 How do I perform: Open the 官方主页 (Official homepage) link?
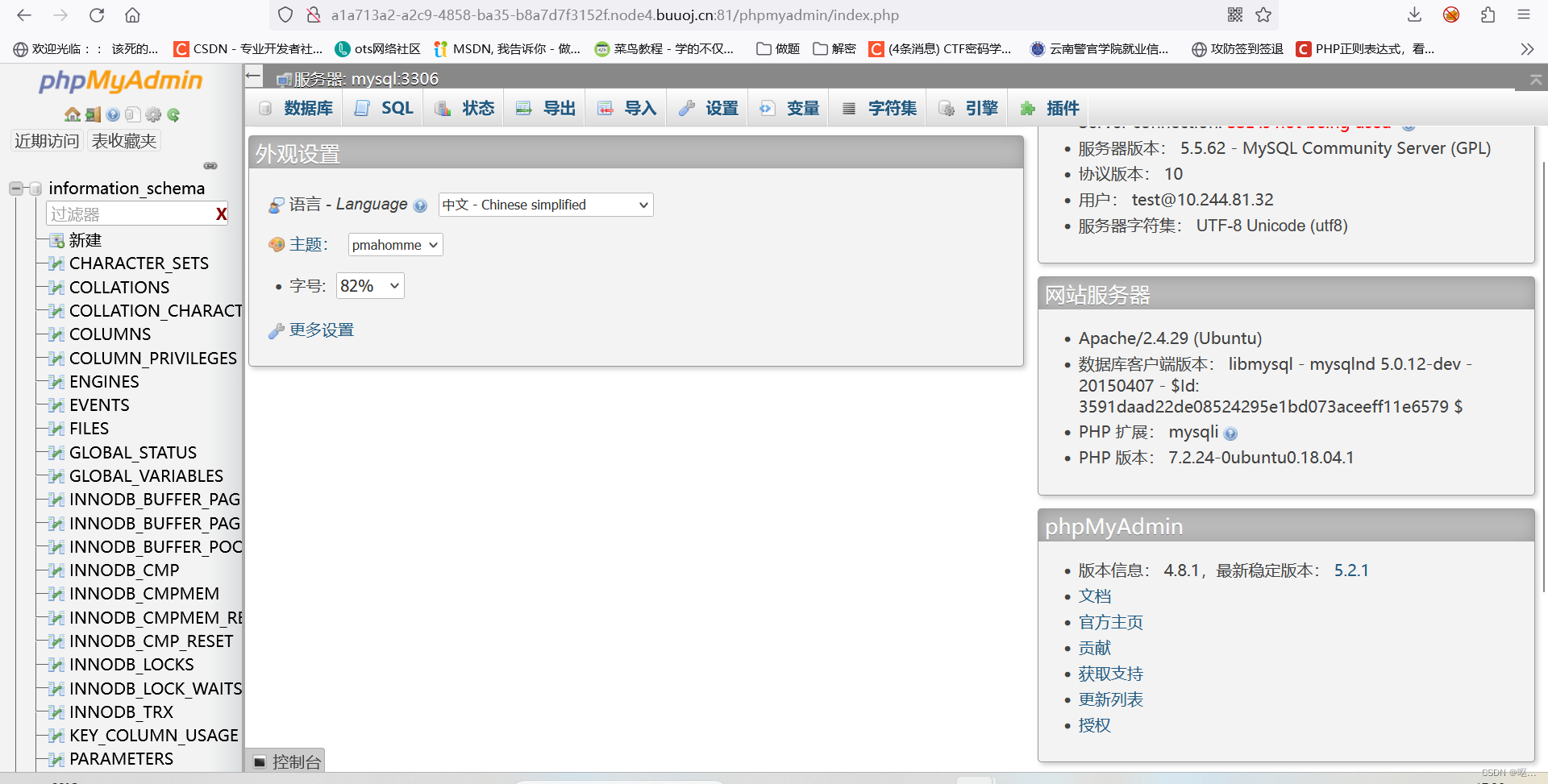pos(1111,622)
